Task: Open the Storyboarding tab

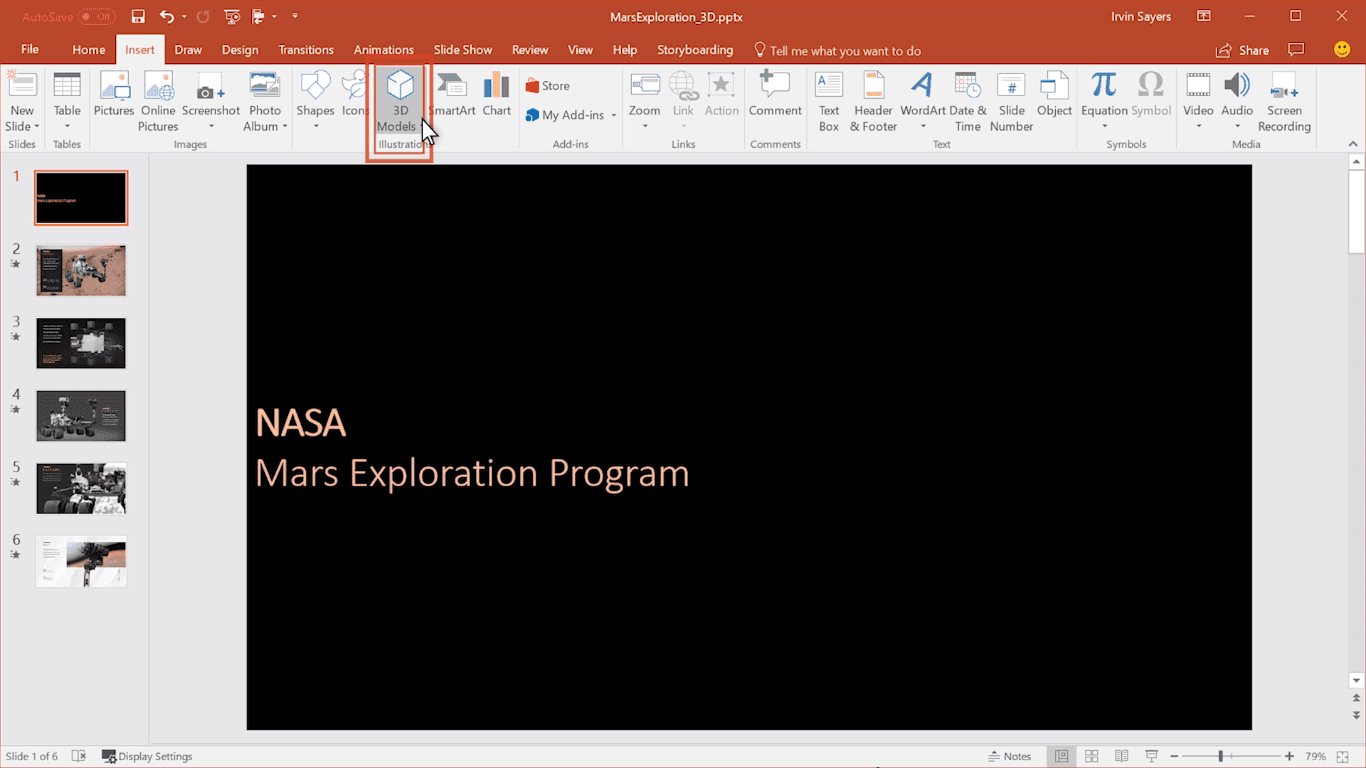Action: coord(695,50)
